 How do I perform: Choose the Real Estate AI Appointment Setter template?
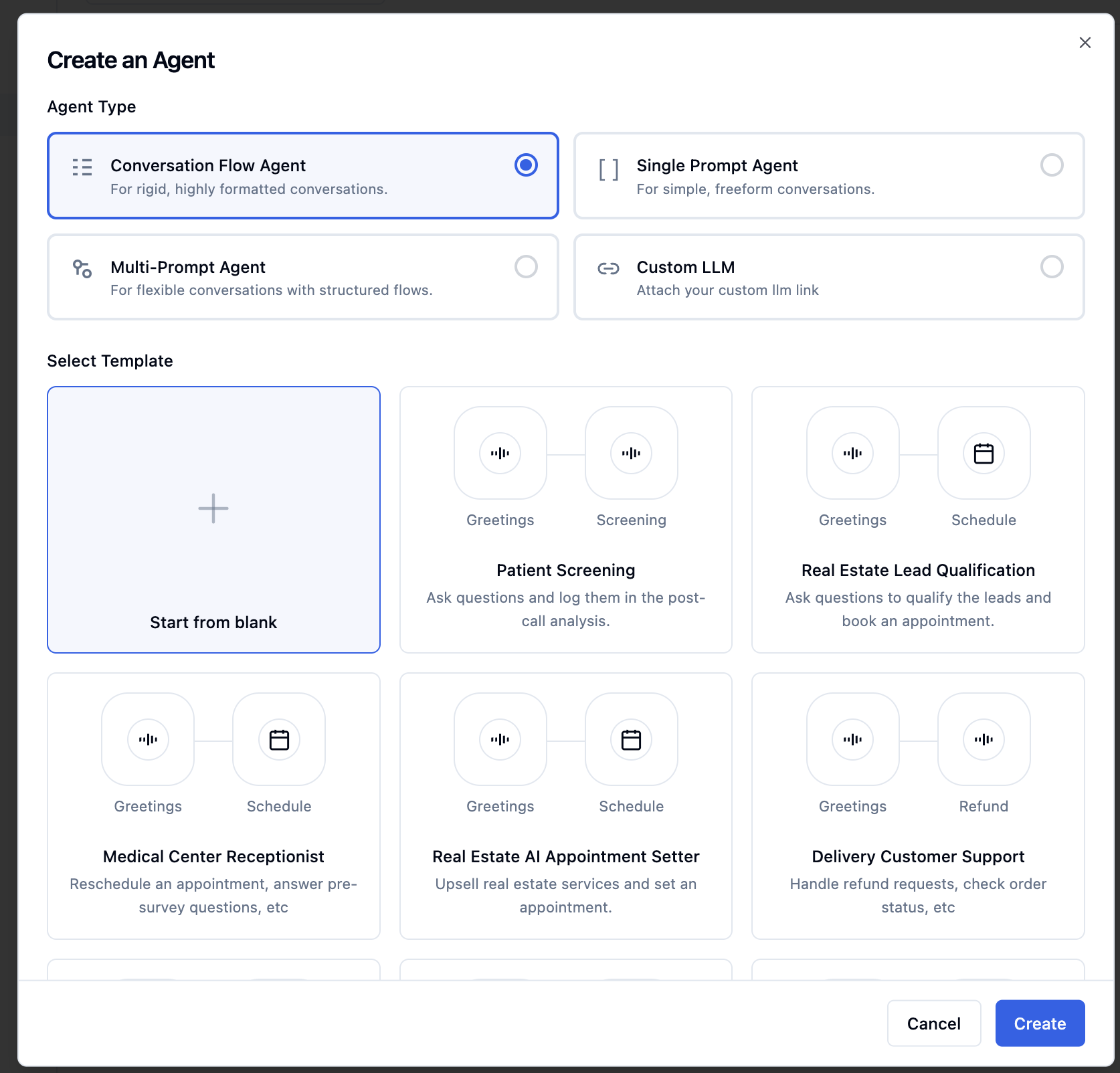click(x=565, y=806)
